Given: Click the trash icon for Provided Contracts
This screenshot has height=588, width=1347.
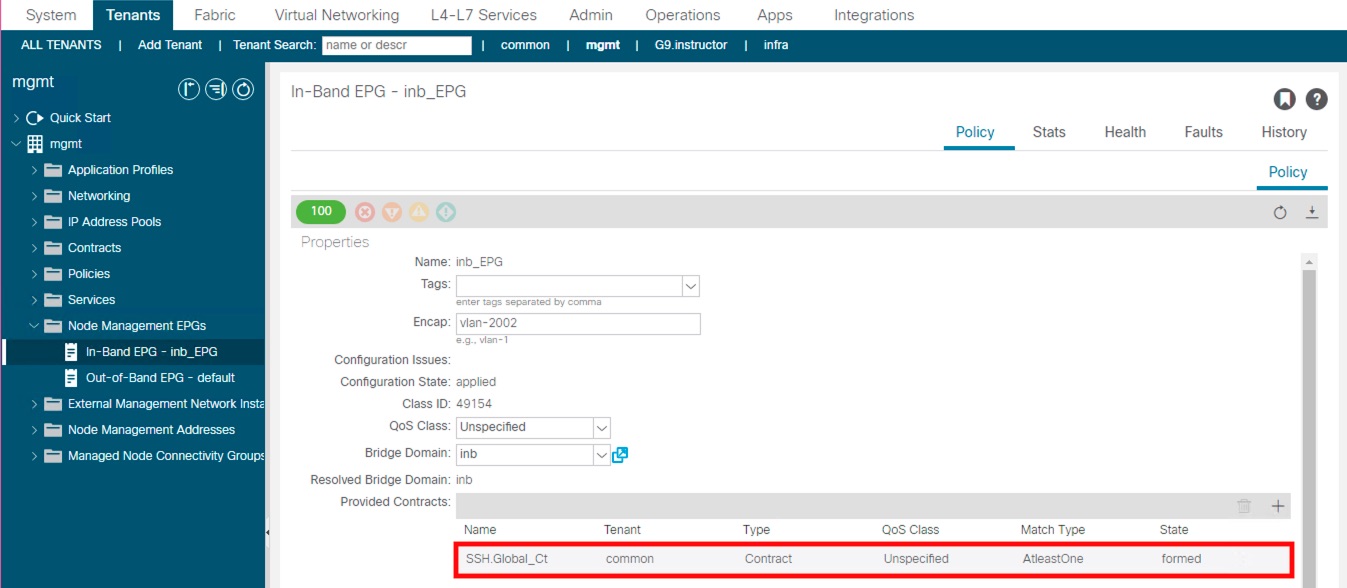Looking at the screenshot, I should (x=1244, y=506).
